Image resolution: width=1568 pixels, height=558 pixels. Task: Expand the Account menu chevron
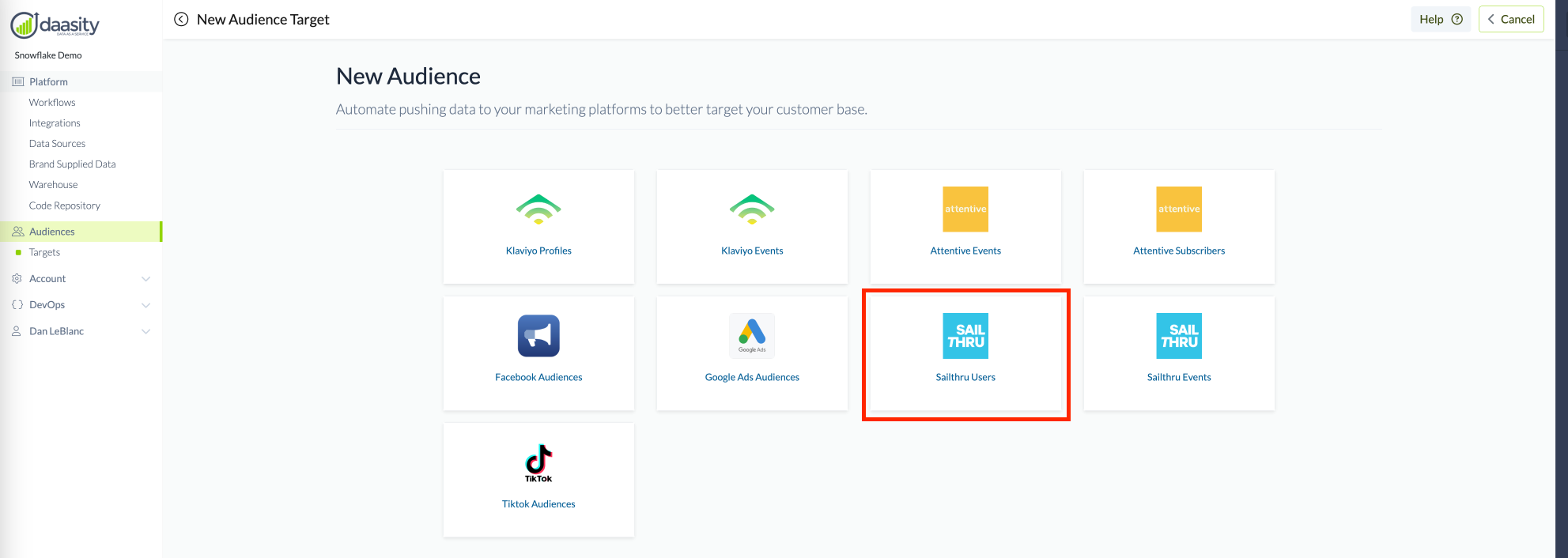pyautogui.click(x=145, y=279)
